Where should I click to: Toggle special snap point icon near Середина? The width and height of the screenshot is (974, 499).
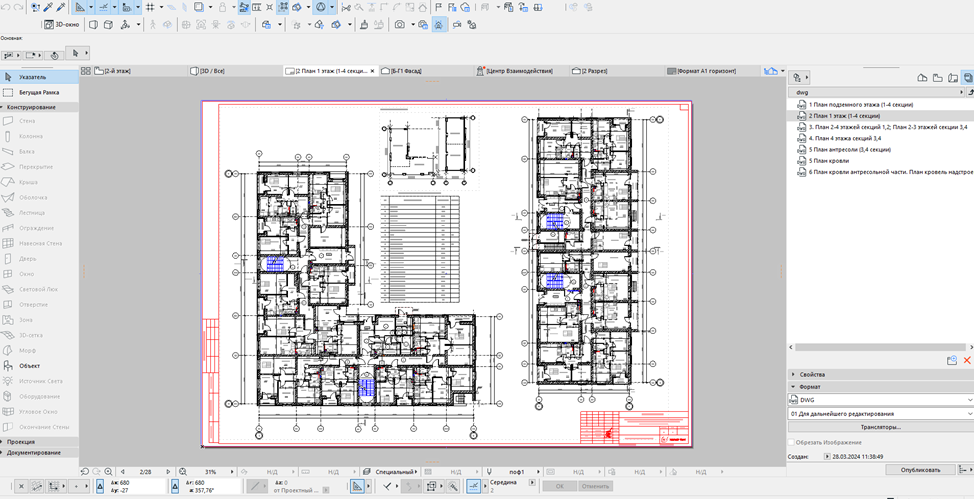click(474, 486)
